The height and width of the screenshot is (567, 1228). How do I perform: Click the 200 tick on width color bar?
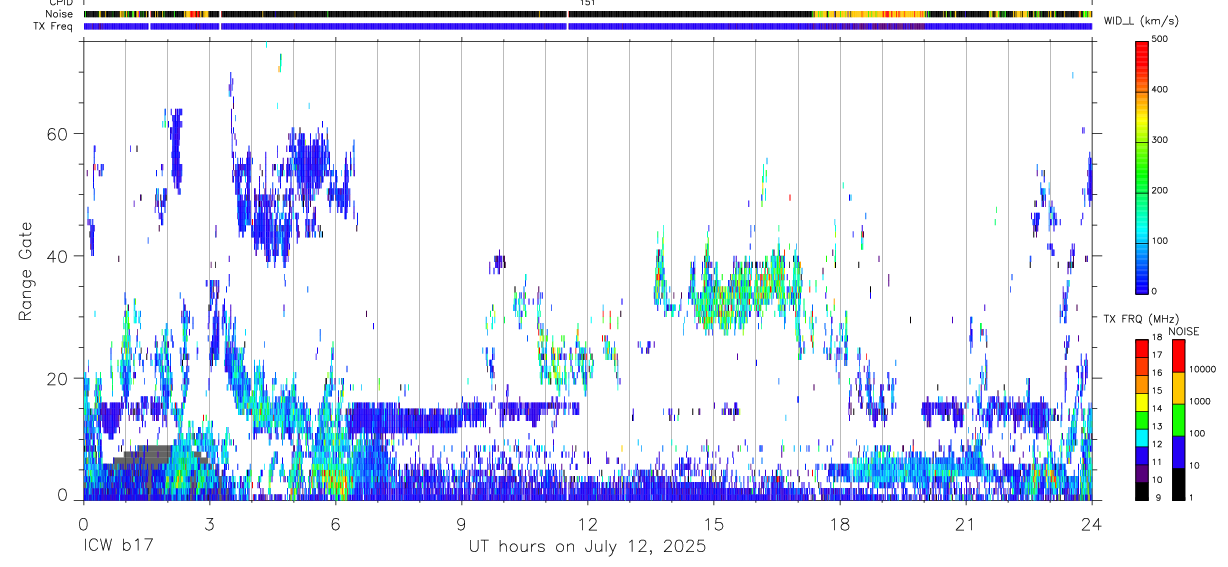[x=1160, y=190]
